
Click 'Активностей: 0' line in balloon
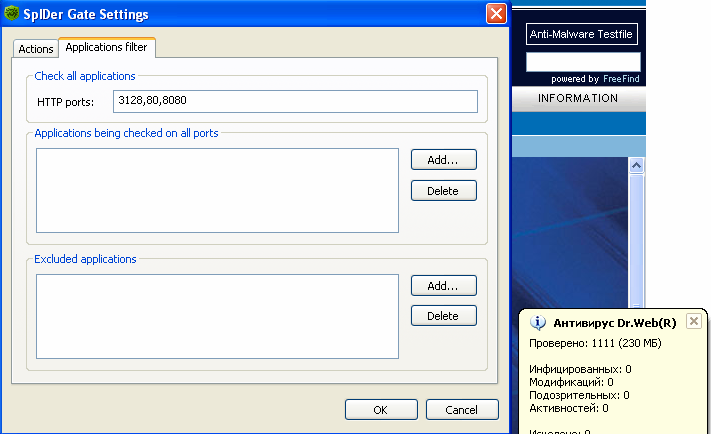click(x=569, y=409)
